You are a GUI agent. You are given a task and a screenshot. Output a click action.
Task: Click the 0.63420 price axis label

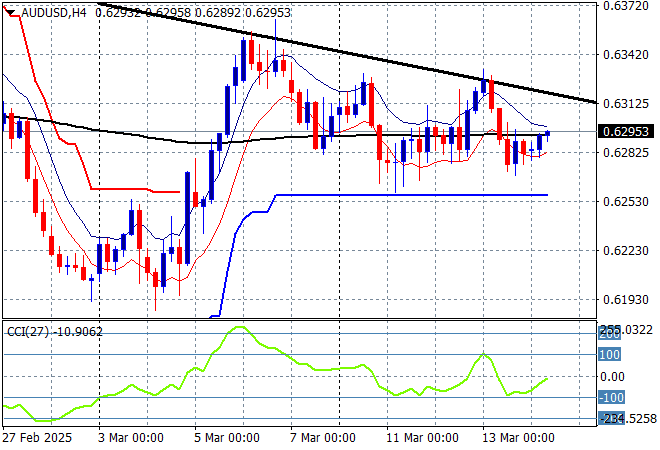pos(625,55)
